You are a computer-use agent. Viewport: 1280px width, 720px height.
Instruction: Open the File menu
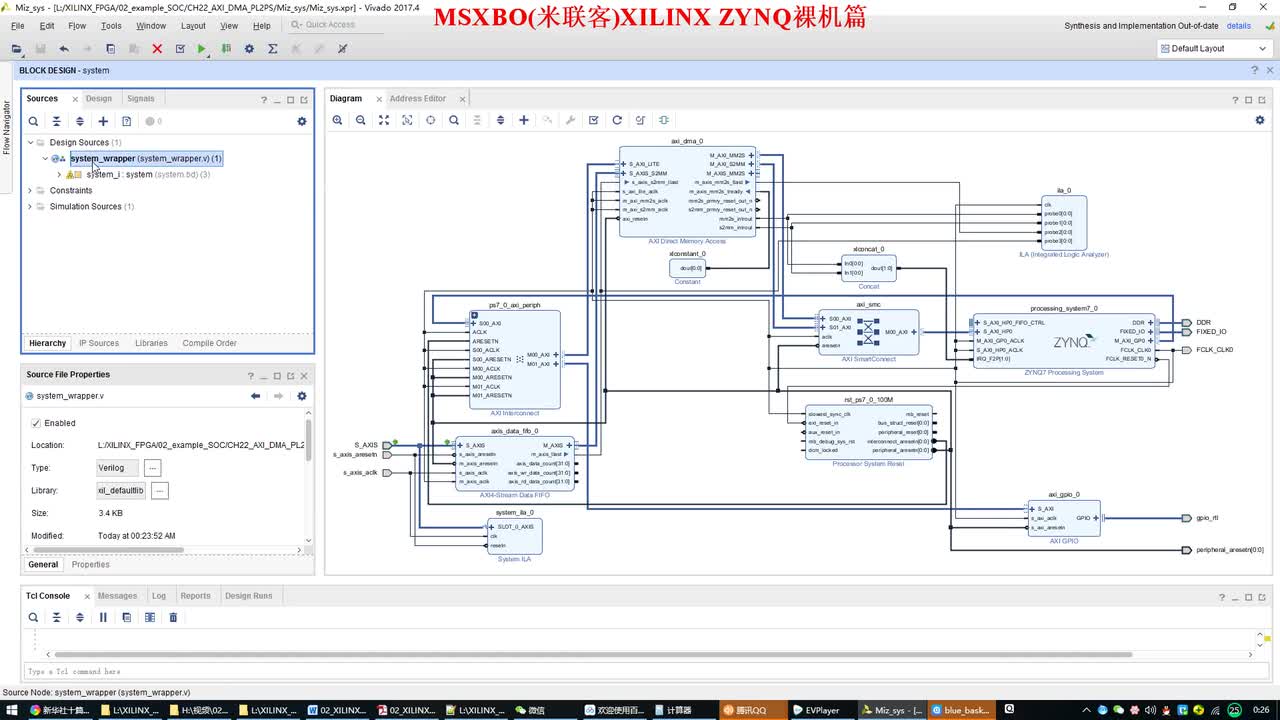[x=17, y=26]
